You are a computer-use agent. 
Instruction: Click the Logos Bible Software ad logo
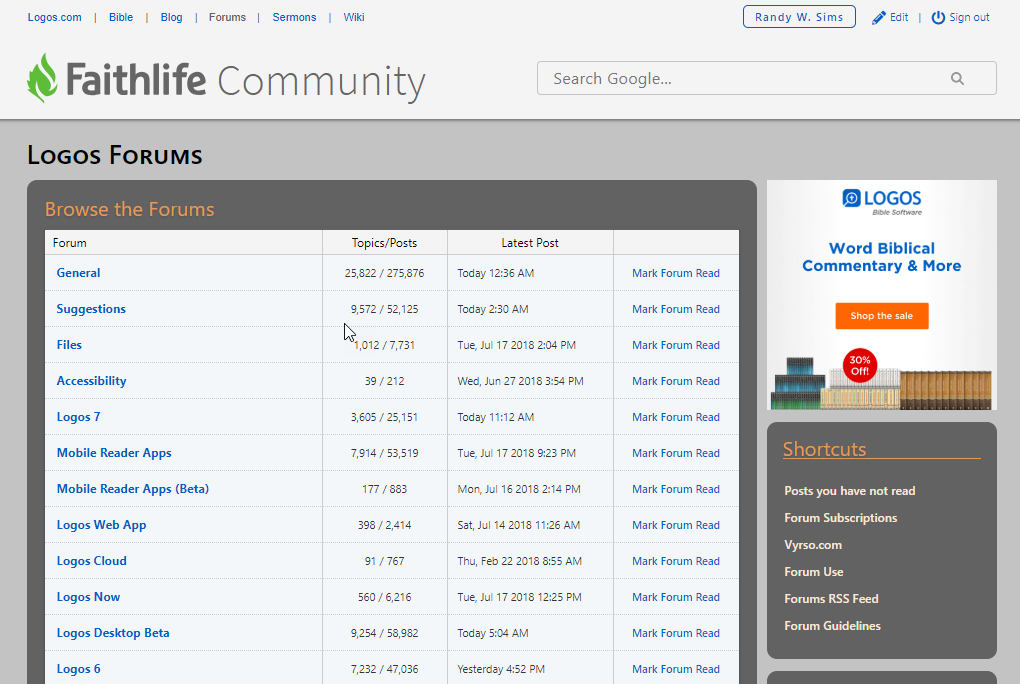coord(881,201)
